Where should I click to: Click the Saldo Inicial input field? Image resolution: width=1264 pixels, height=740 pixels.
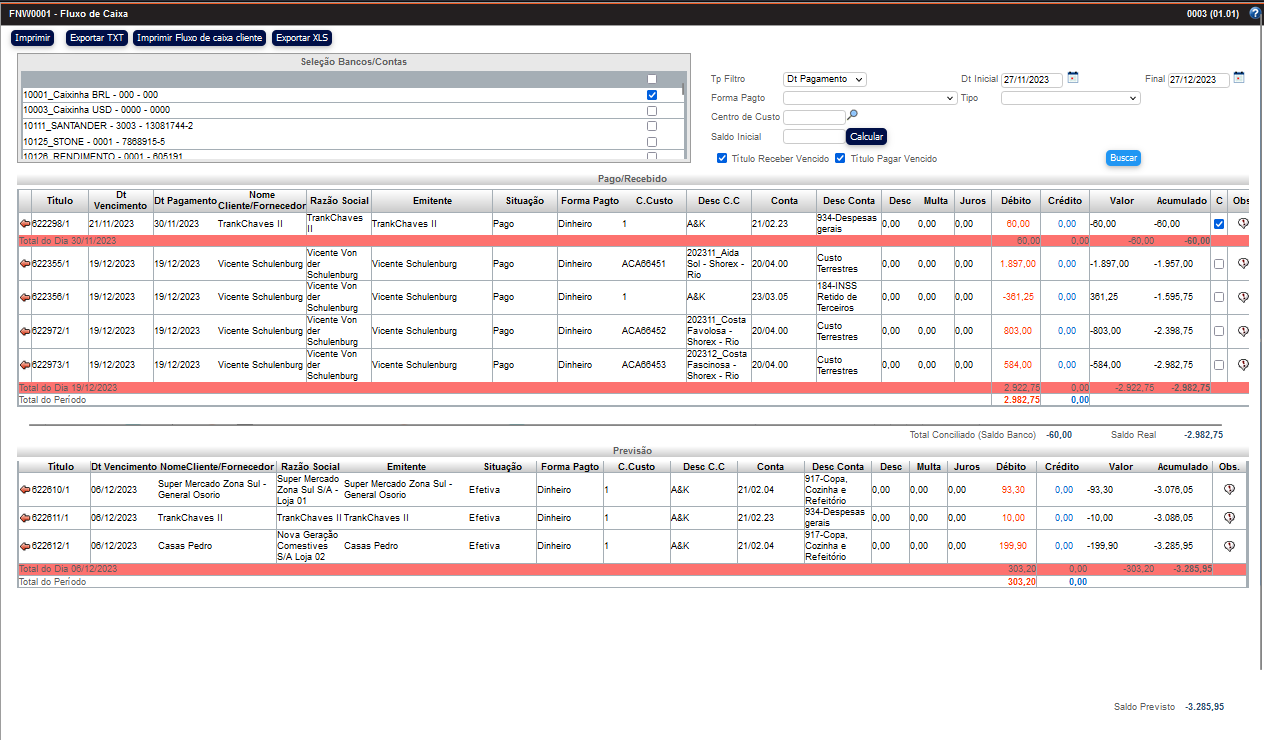click(813, 136)
